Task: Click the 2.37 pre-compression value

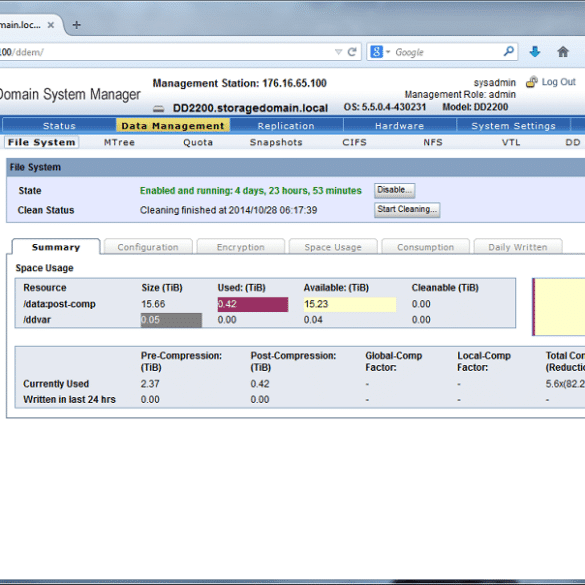Action: [x=150, y=384]
